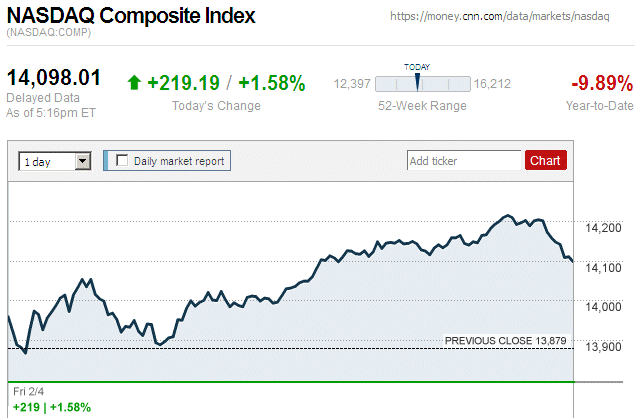Click the NASDAQ:COMP ticker symbol text
Screen dimensions: 640x420
click(x=49, y=34)
